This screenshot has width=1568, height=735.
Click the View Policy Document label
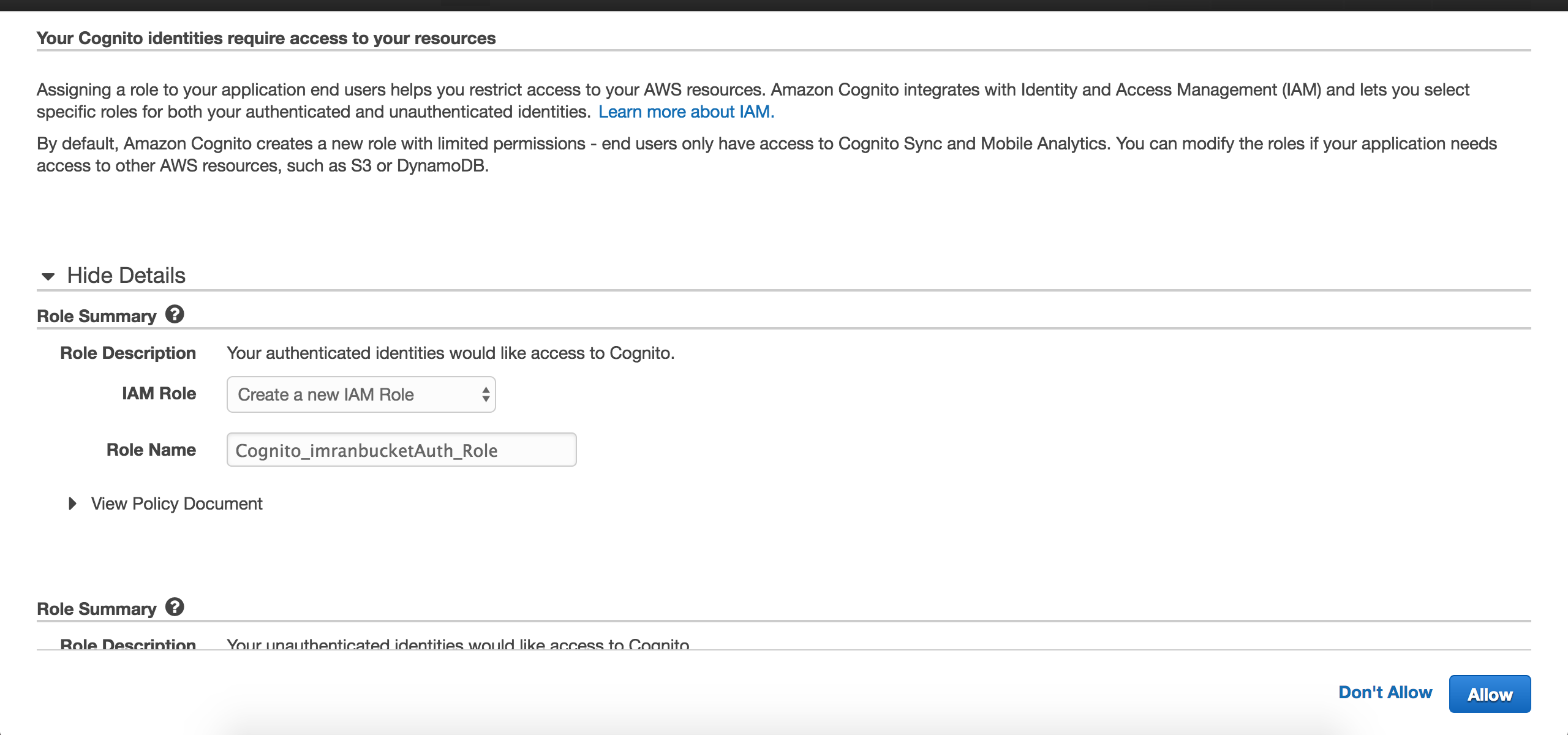click(176, 503)
